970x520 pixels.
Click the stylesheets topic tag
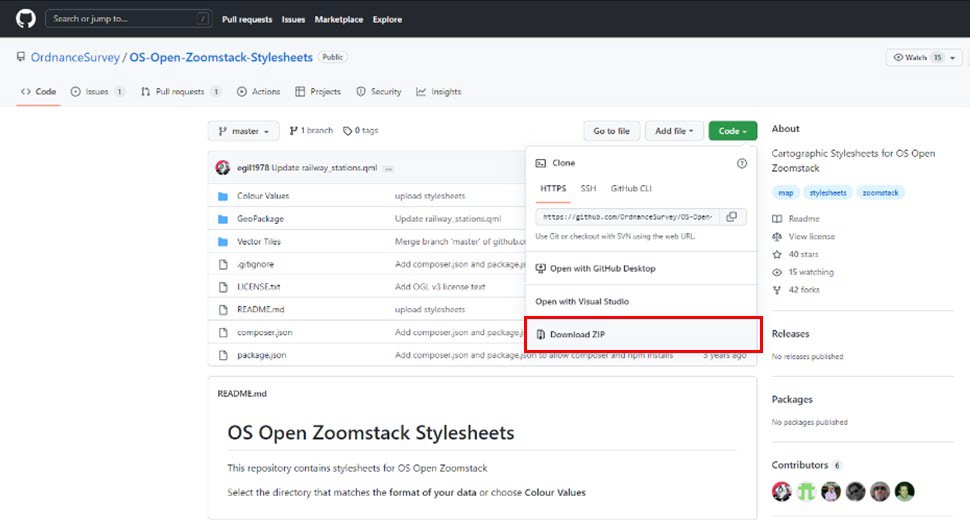coord(828,193)
